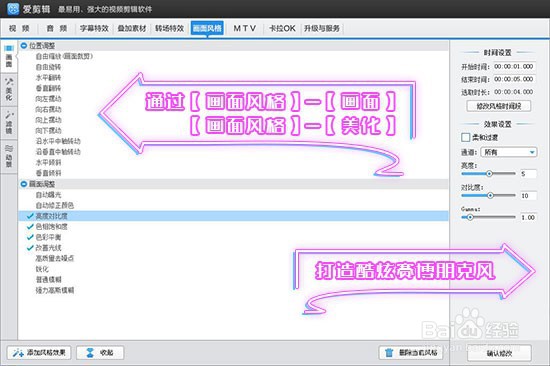This screenshot has width=550, height=366.
Task: Adjust the 亮度 slider
Action: click(488, 174)
